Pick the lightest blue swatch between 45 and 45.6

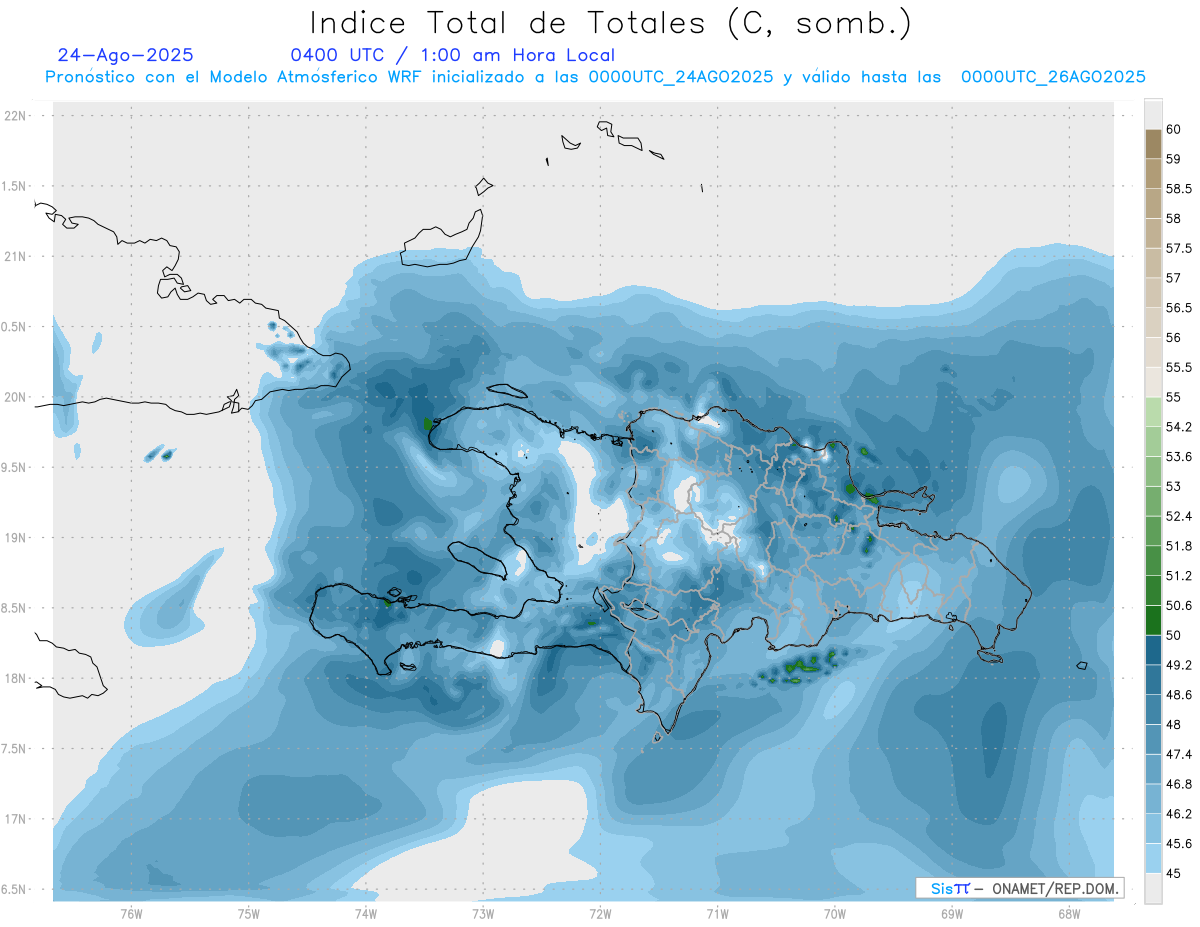(x=1153, y=858)
